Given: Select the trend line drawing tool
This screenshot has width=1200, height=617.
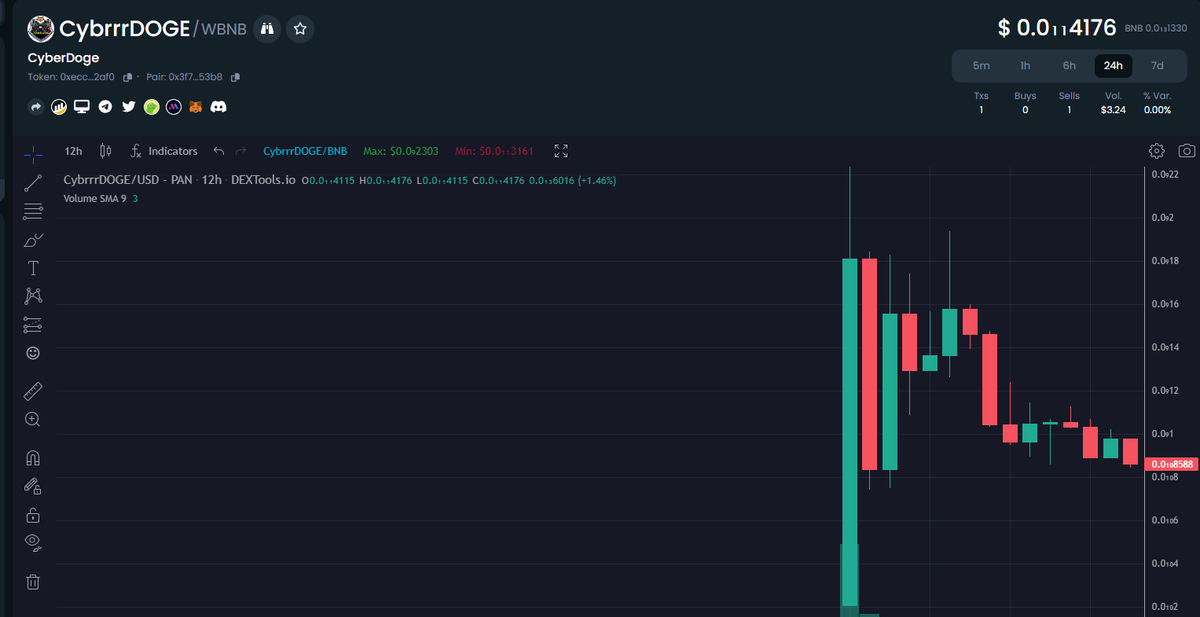Looking at the screenshot, I should click(33, 182).
